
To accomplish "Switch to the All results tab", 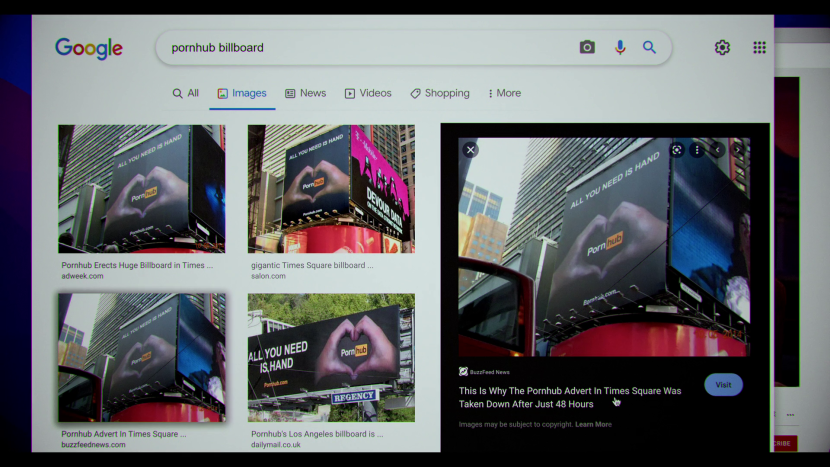I will tap(185, 93).
